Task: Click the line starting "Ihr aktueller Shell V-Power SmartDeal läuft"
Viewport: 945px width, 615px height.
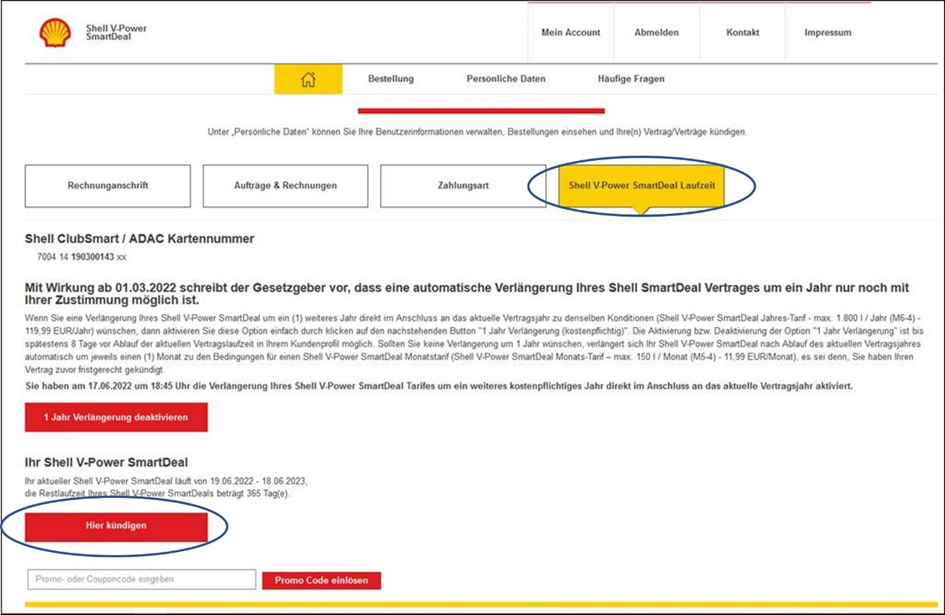Action: tap(166, 481)
